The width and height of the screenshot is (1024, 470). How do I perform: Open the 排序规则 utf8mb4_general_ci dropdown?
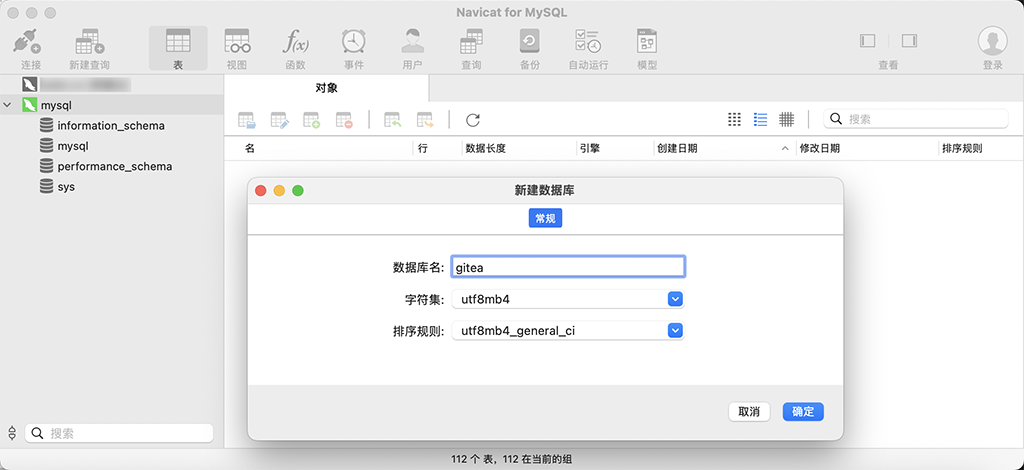tap(675, 331)
